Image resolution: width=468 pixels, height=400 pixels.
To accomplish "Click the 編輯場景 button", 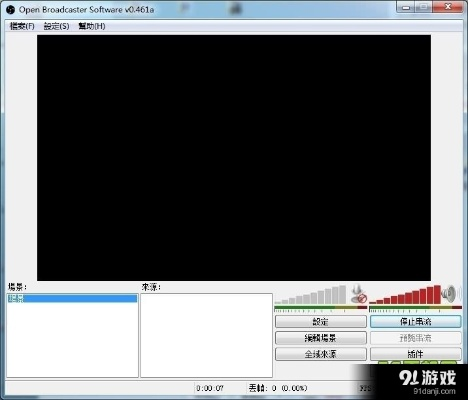I will point(321,338).
